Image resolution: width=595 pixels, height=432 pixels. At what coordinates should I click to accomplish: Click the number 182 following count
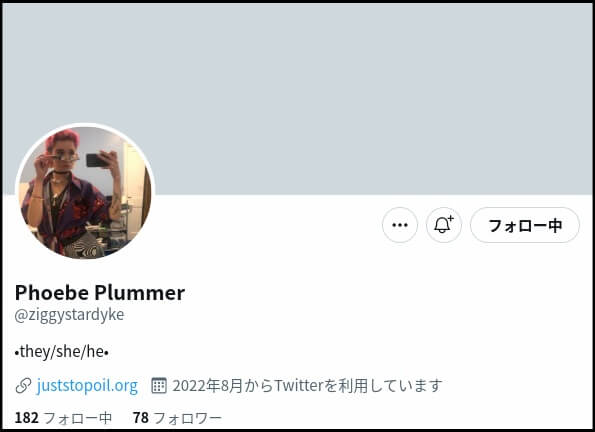(x=27, y=418)
